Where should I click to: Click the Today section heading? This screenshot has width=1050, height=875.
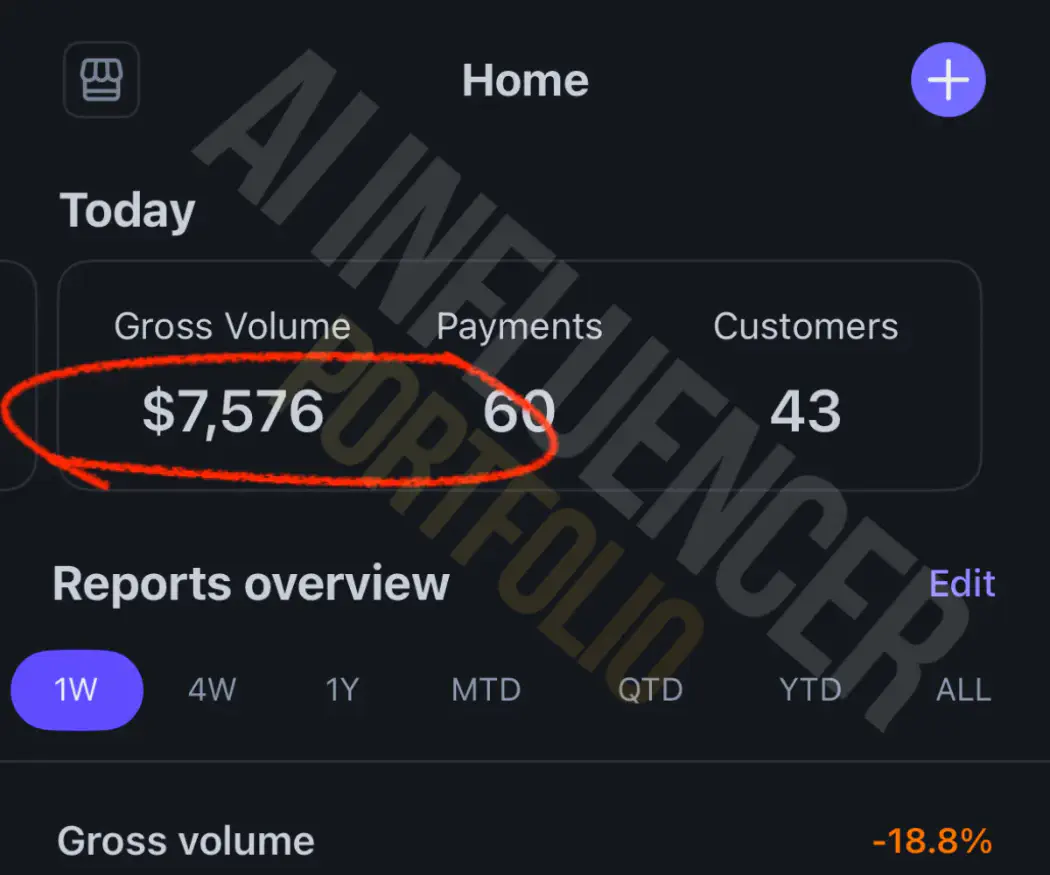pos(127,211)
